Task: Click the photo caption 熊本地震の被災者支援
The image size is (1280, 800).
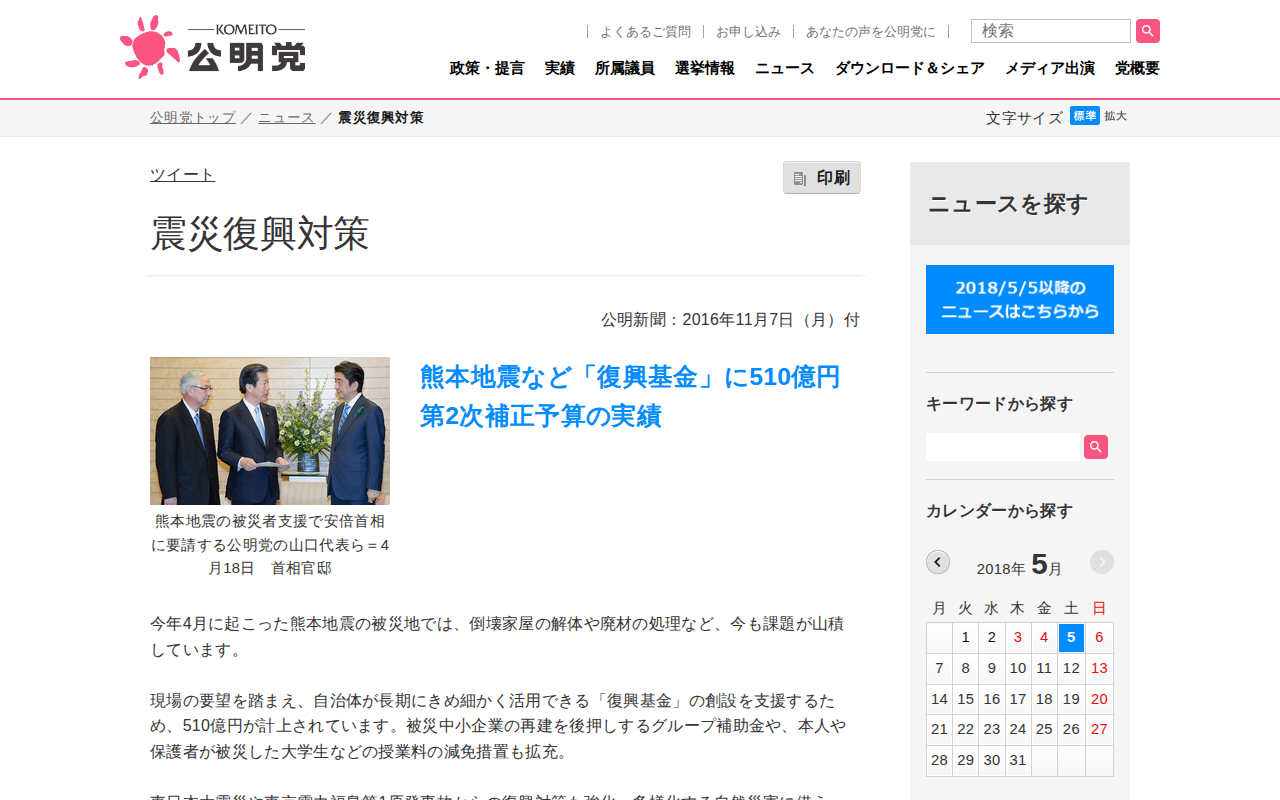Action: 270,545
